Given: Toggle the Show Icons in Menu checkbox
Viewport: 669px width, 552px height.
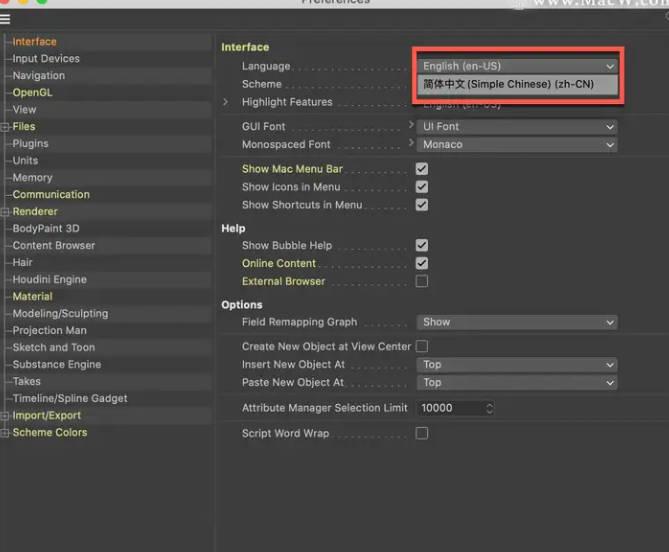Looking at the screenshot, I should [x=422, y=187].
